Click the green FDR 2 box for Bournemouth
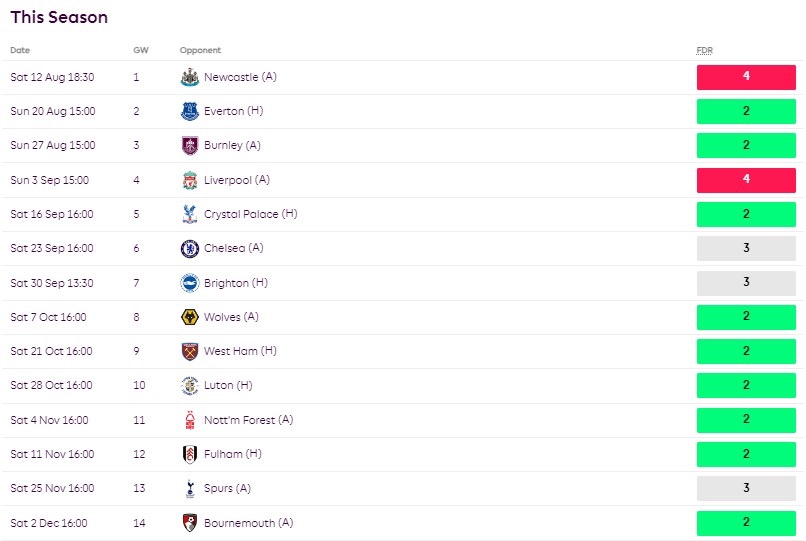 click(746, 523)
